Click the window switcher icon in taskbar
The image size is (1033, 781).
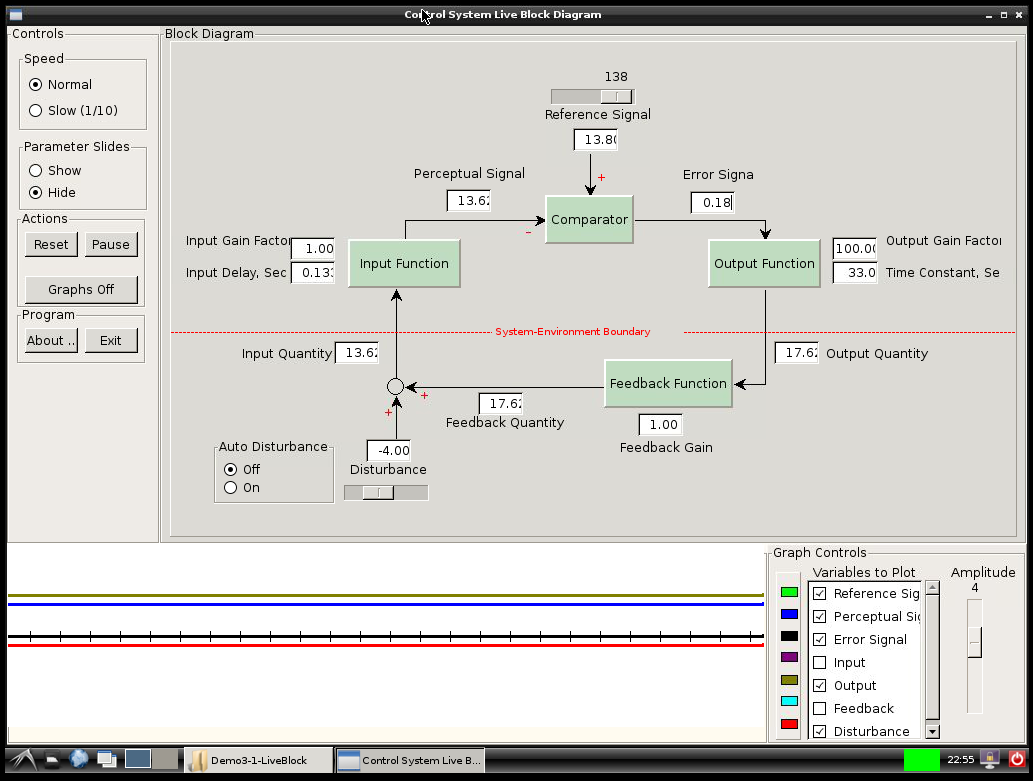[x=107, y=759]
